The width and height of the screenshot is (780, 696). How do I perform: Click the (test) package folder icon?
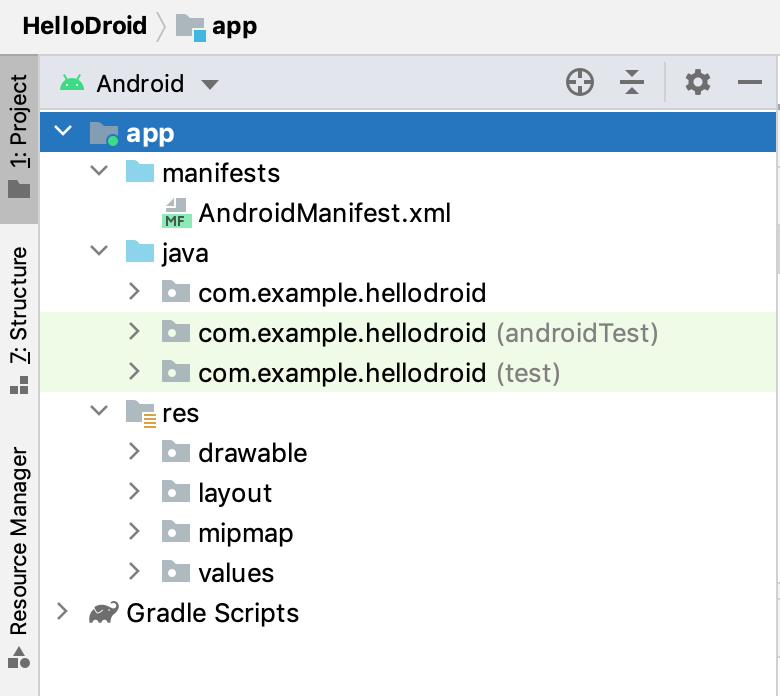click(176, 372)
